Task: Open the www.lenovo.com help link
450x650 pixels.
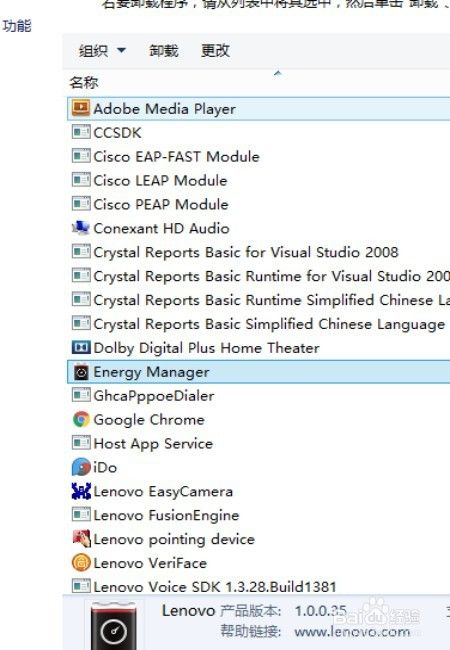Action: coord(352,632)
